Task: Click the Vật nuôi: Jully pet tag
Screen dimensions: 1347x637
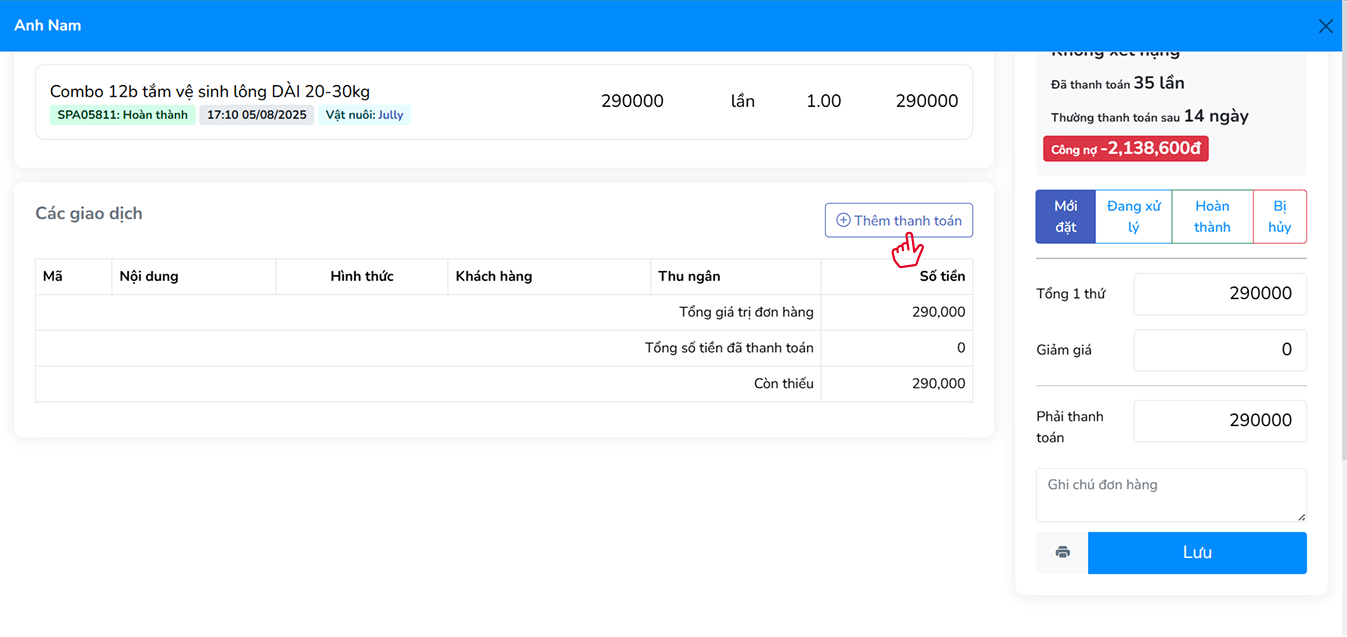Action: point(364,115)
